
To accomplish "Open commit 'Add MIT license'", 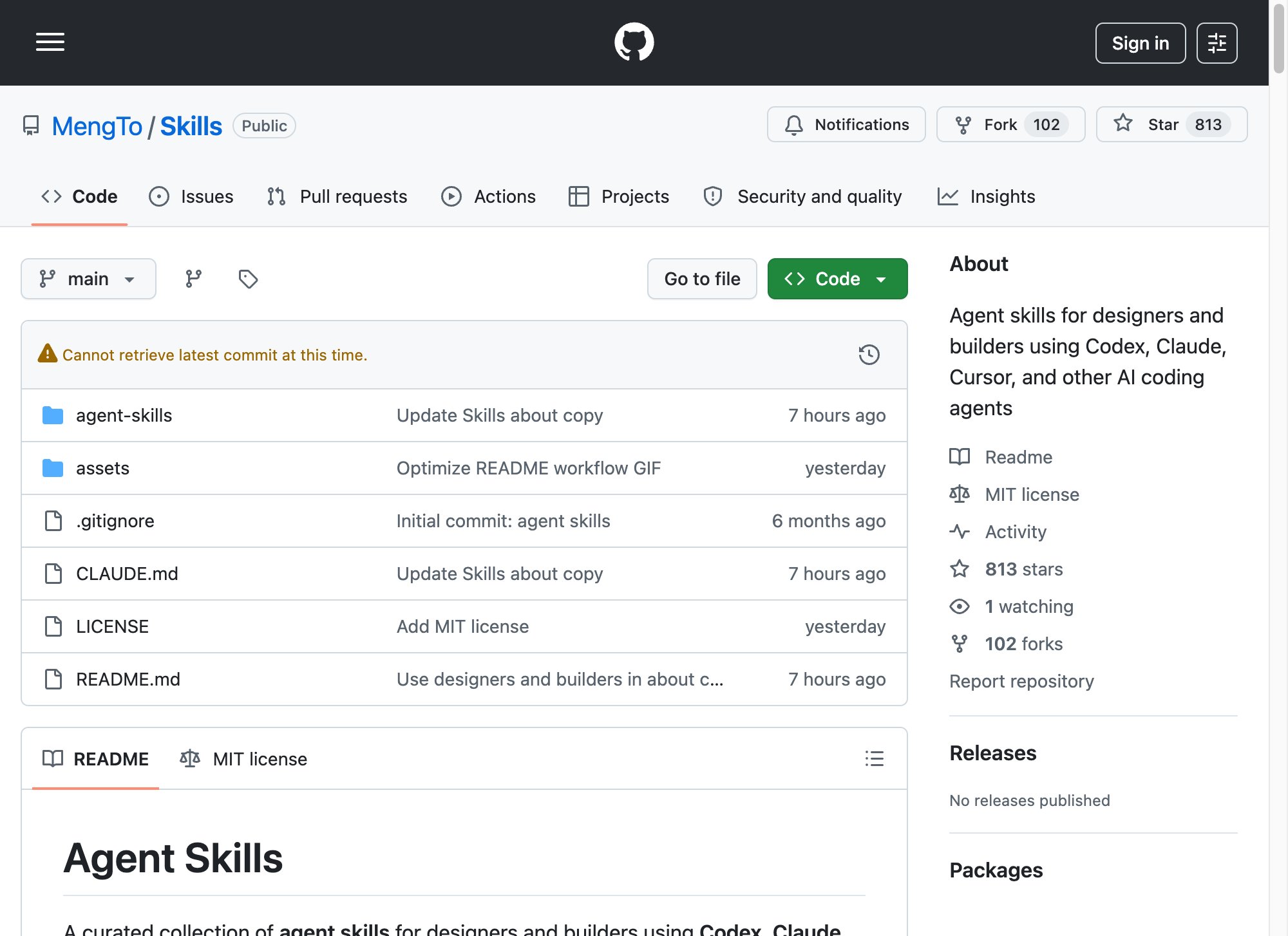I will pos(463,626).
